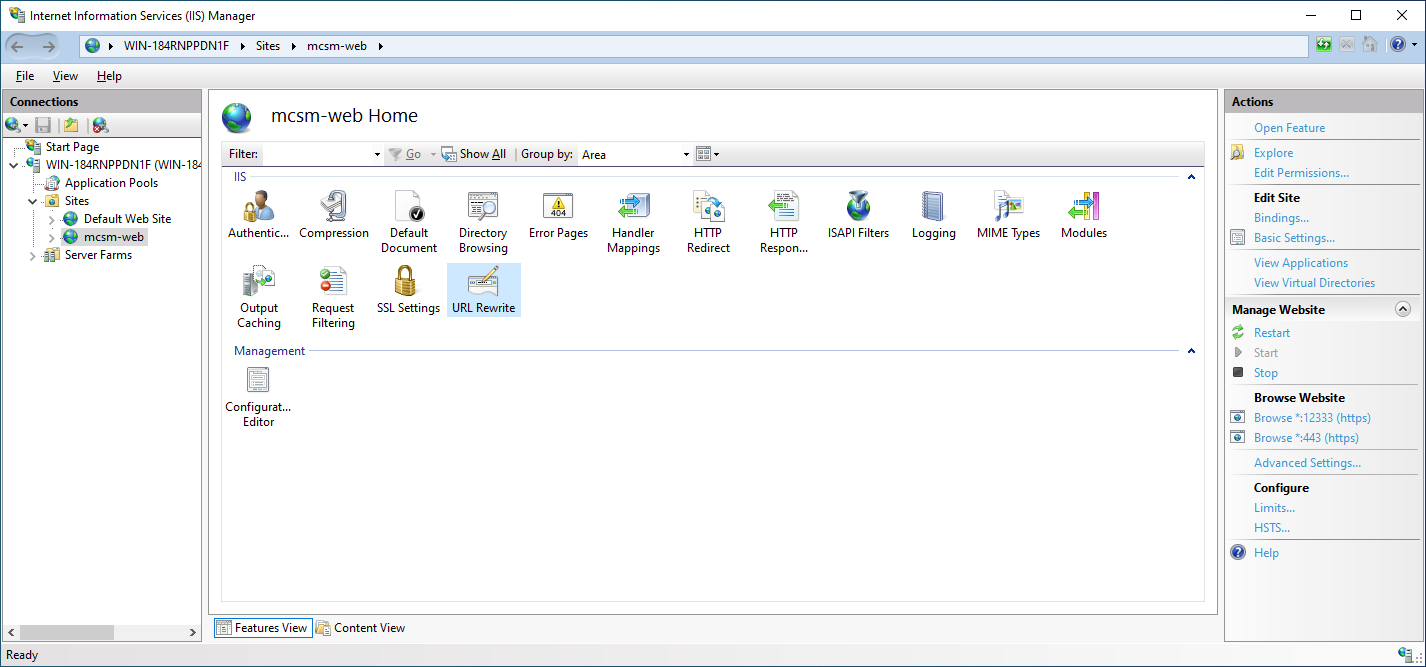Browse *:12333 (https) link
The image size is (1426, 667).
(1312, 418)
